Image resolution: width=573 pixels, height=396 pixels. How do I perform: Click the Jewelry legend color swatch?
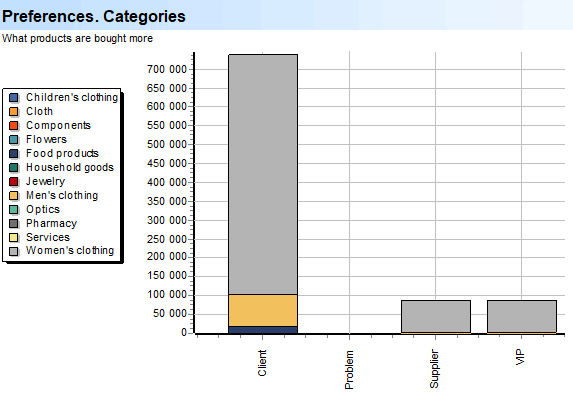(14, 182)
